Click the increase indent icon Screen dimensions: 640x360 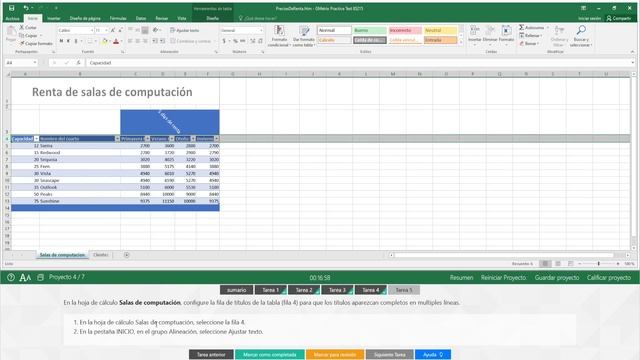(x=162, y=41)
